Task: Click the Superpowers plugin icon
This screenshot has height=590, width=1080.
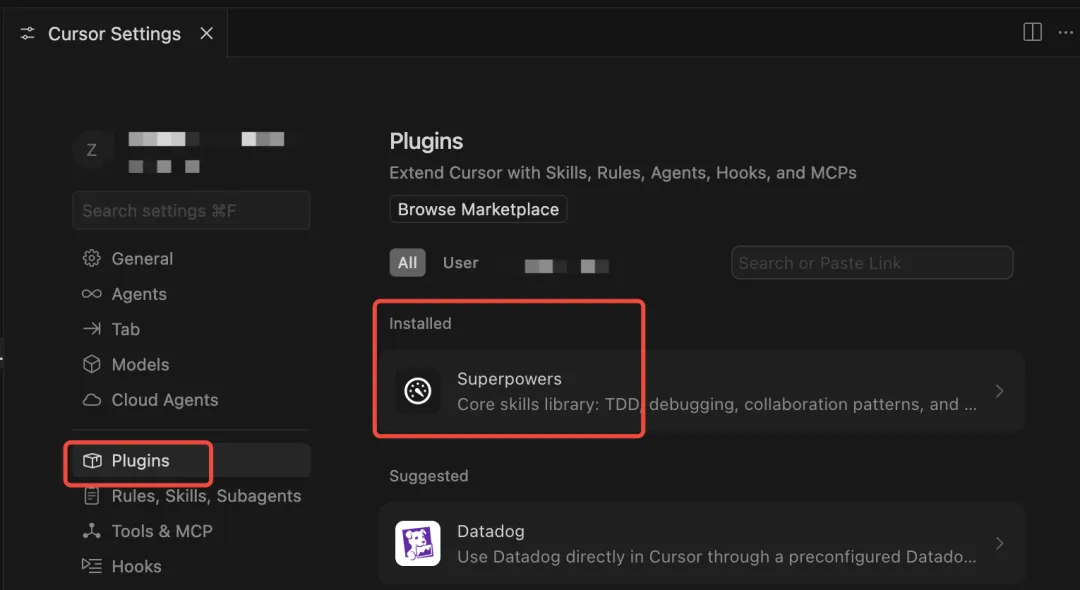Action: pyautogui.click(x=417, y=391)
